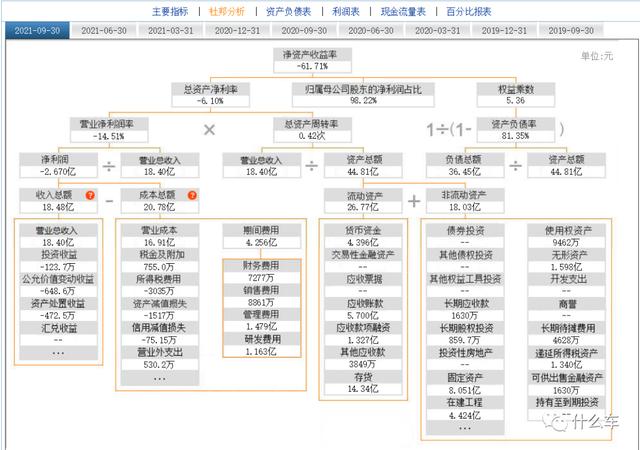
Task: Select the 2021-09-30 date tab
Action: click(37, 31)
